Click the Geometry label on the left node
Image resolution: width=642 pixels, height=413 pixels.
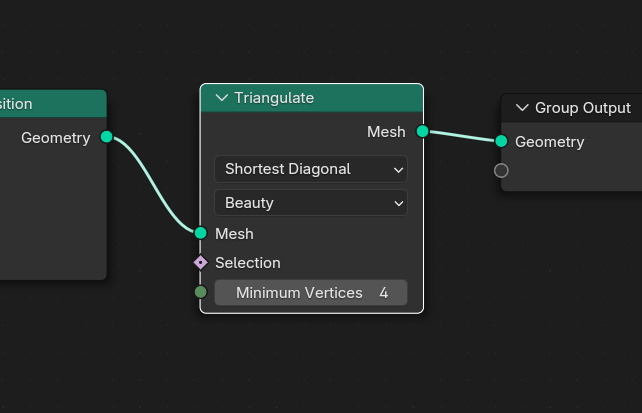click(56, 138)
